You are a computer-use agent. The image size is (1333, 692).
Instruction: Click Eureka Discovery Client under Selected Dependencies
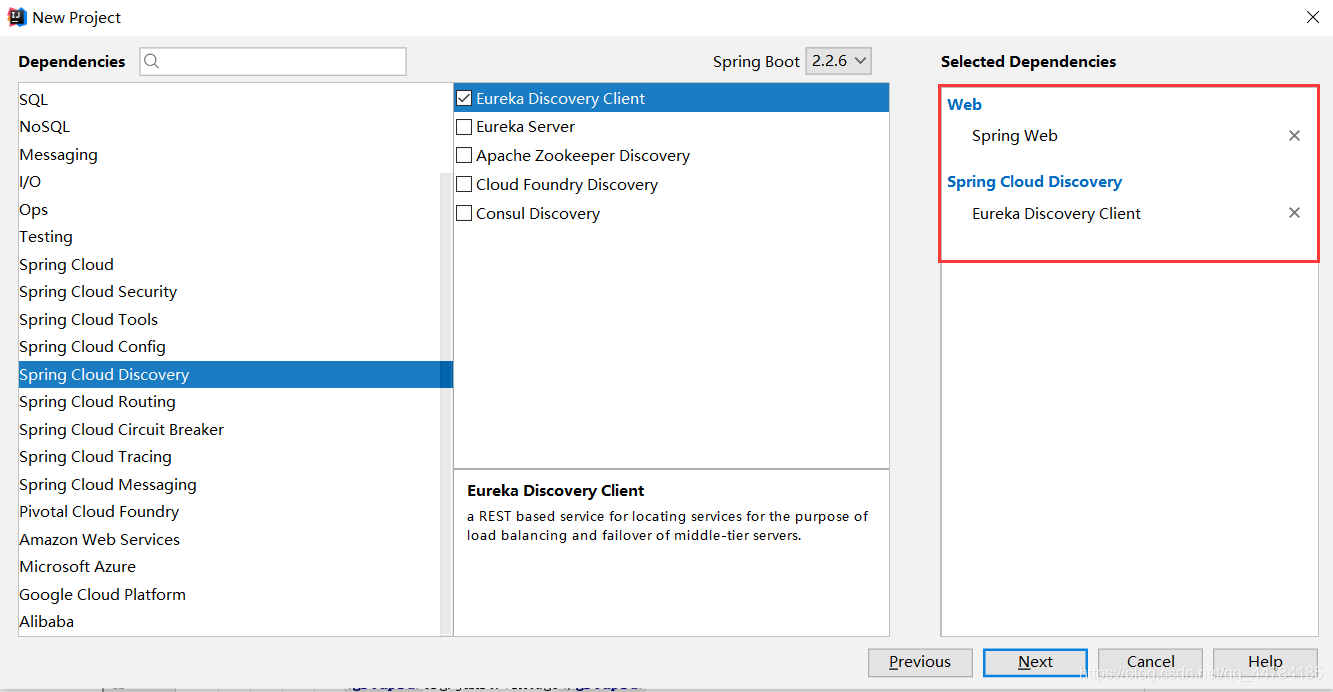tap(1056, 214)
